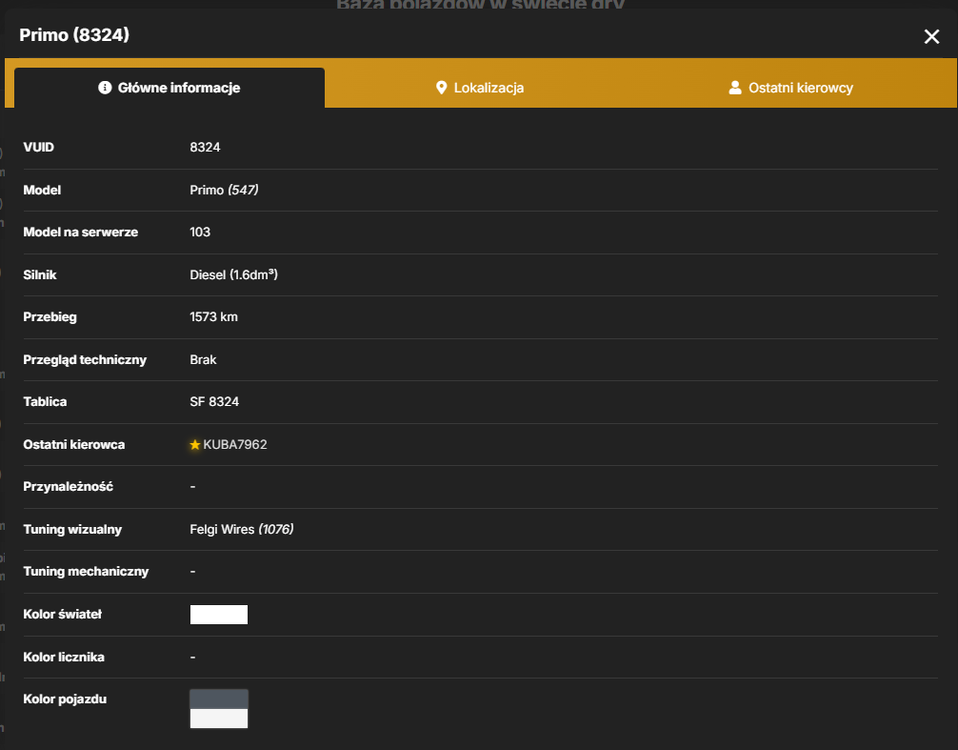
Task: Click the Model na serwerze label
Action: pos(81,232)
